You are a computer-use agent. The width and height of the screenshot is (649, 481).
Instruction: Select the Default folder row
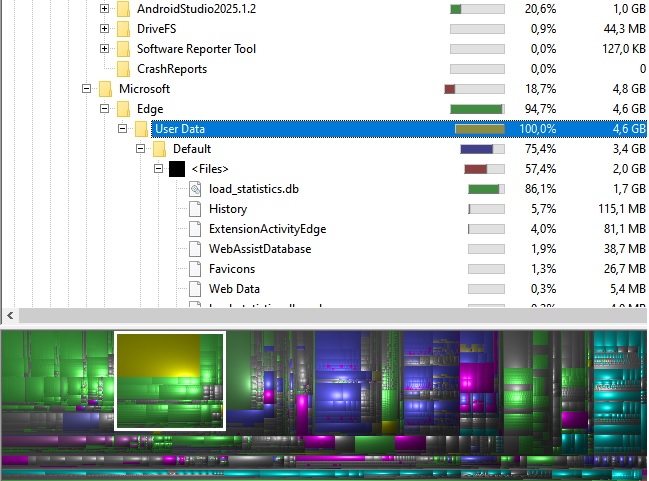(192, 149)
